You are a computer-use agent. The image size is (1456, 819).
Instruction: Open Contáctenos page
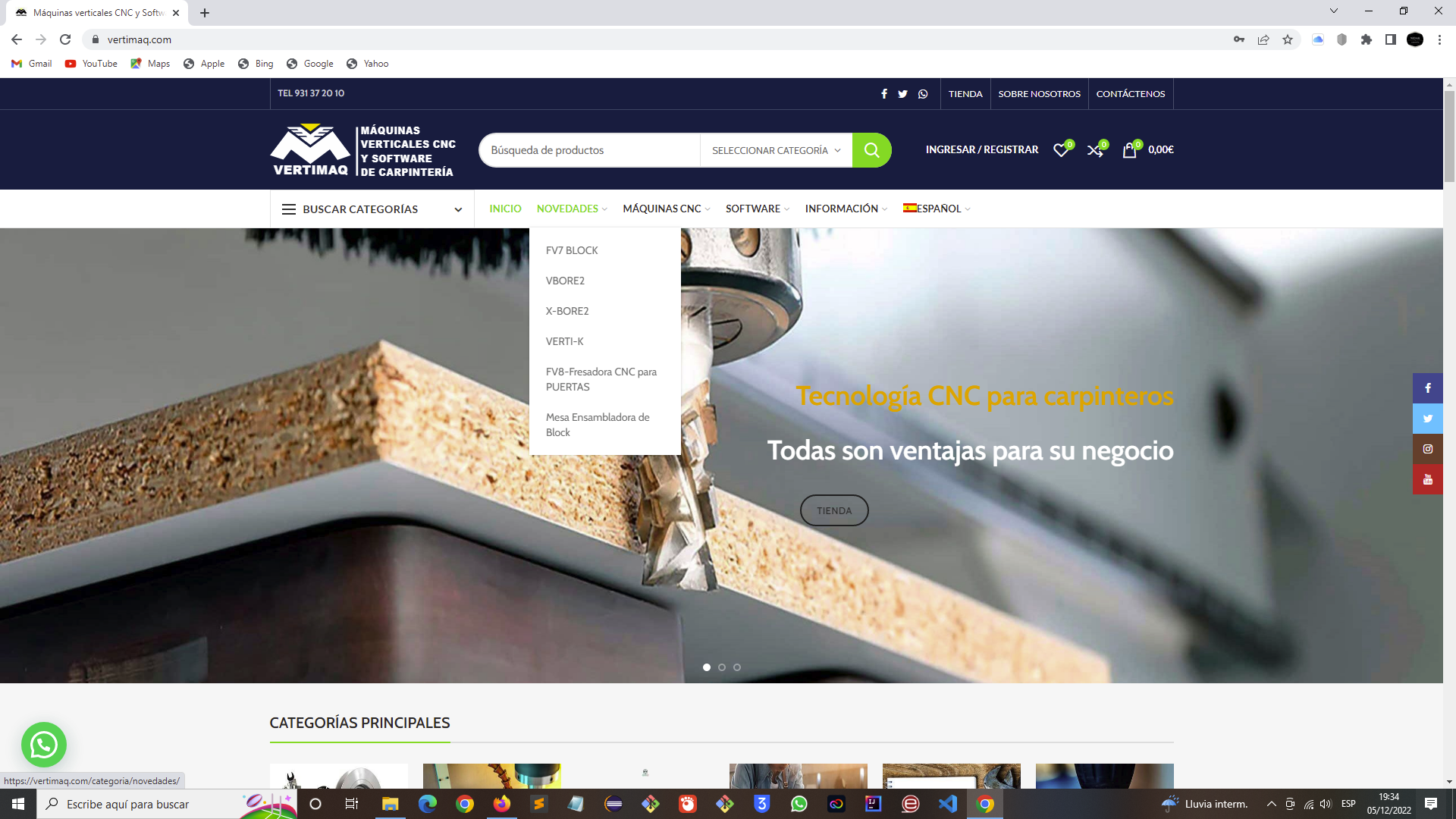1131,94
